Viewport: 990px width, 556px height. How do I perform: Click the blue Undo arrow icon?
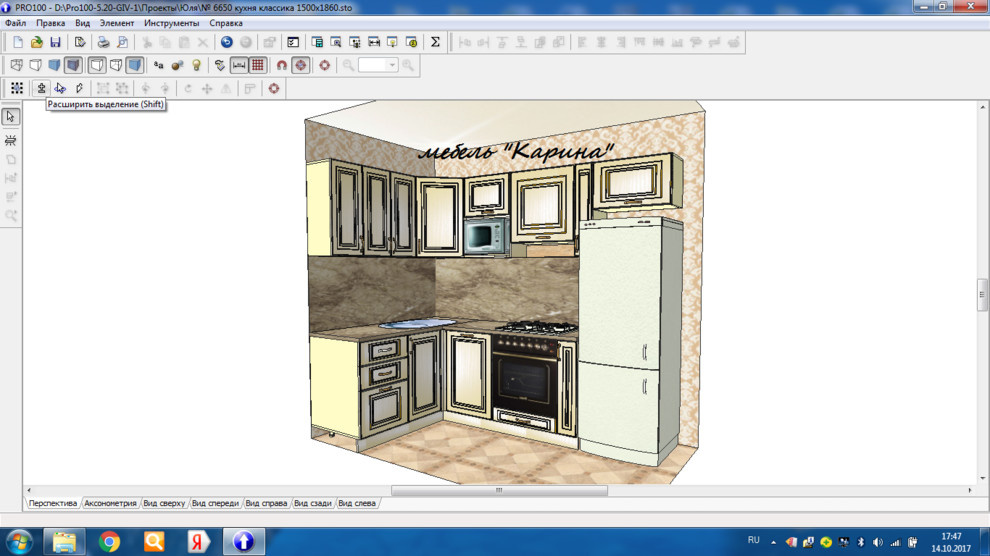coord(227,42)
